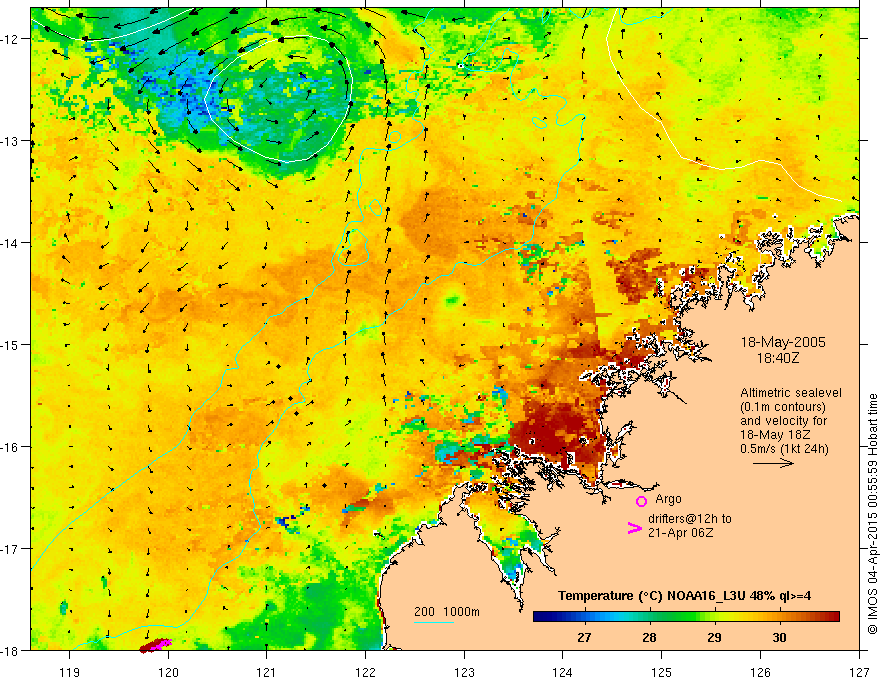Click the 29 colorbar tick label
The height and width of the screenshot is (680, 880).
coord(714,637)
